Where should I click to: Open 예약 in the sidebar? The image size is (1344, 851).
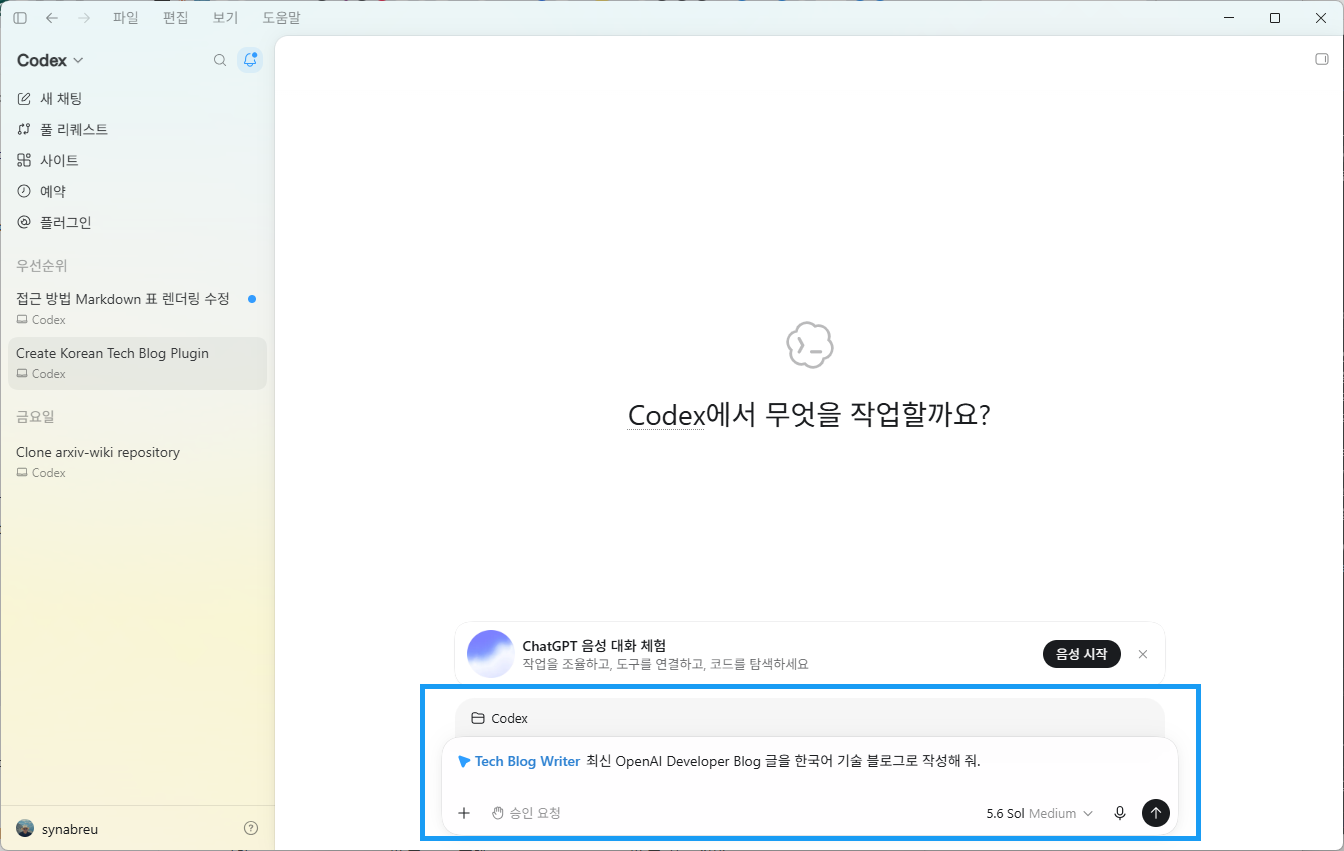pos(137,191)
